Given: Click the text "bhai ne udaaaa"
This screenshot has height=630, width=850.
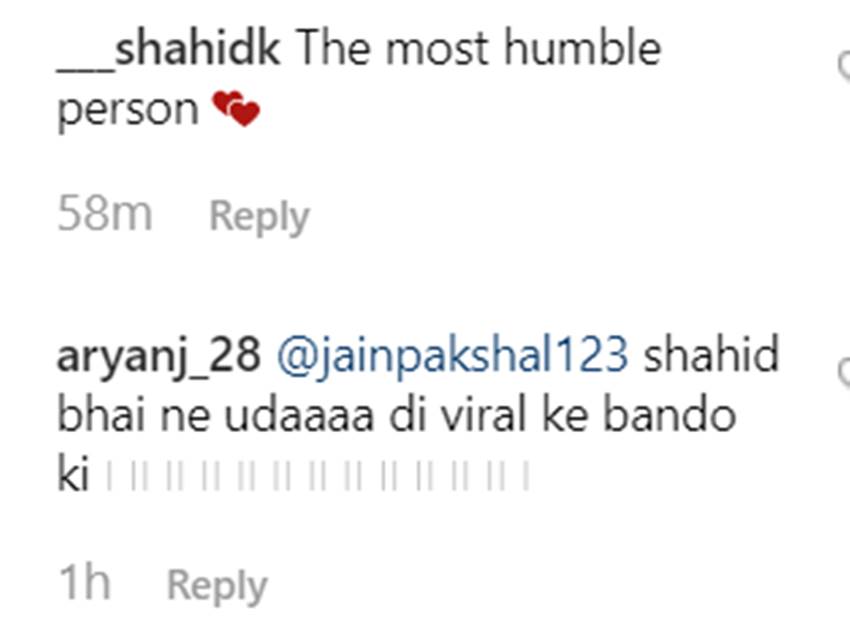Looking at the screenshot, I should [216, 416].
